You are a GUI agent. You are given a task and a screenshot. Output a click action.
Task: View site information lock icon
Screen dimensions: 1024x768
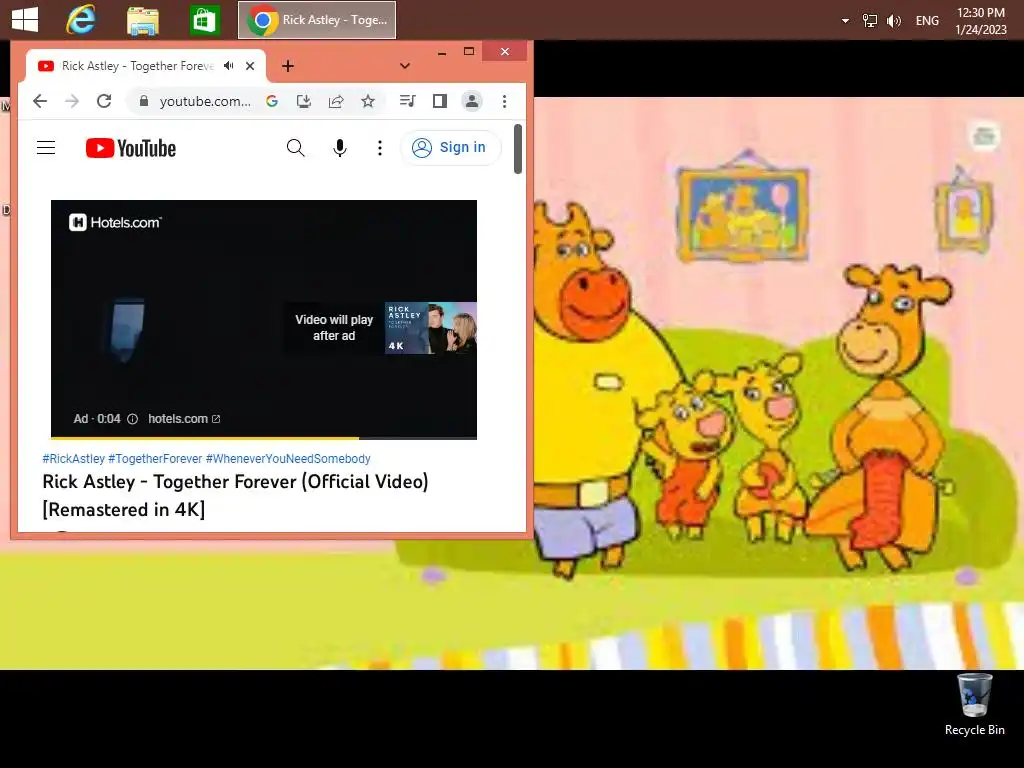point(144,101)
